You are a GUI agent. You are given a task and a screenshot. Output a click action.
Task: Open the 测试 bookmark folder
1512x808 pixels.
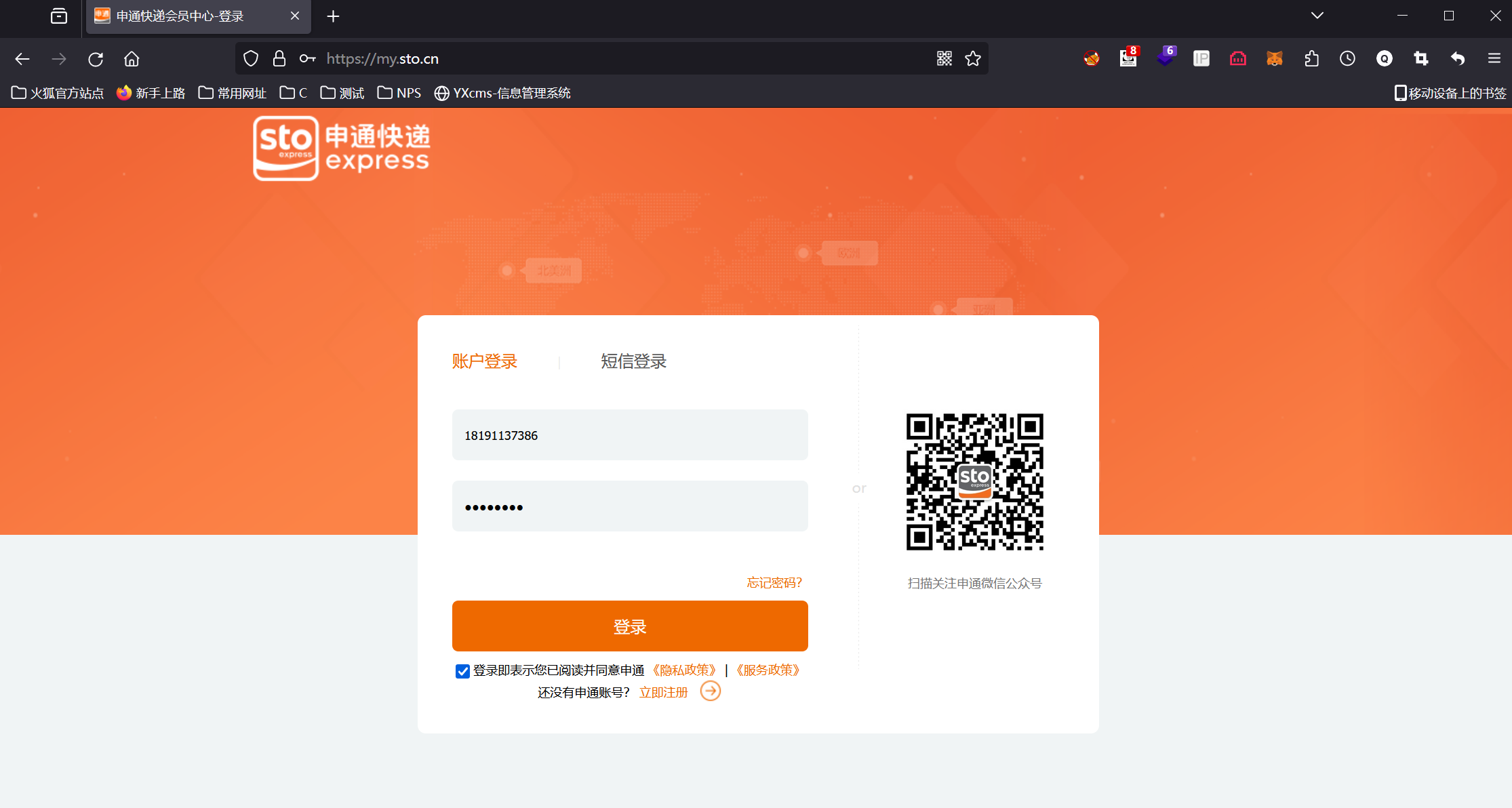pyautogui.click(x=342, y=93)
